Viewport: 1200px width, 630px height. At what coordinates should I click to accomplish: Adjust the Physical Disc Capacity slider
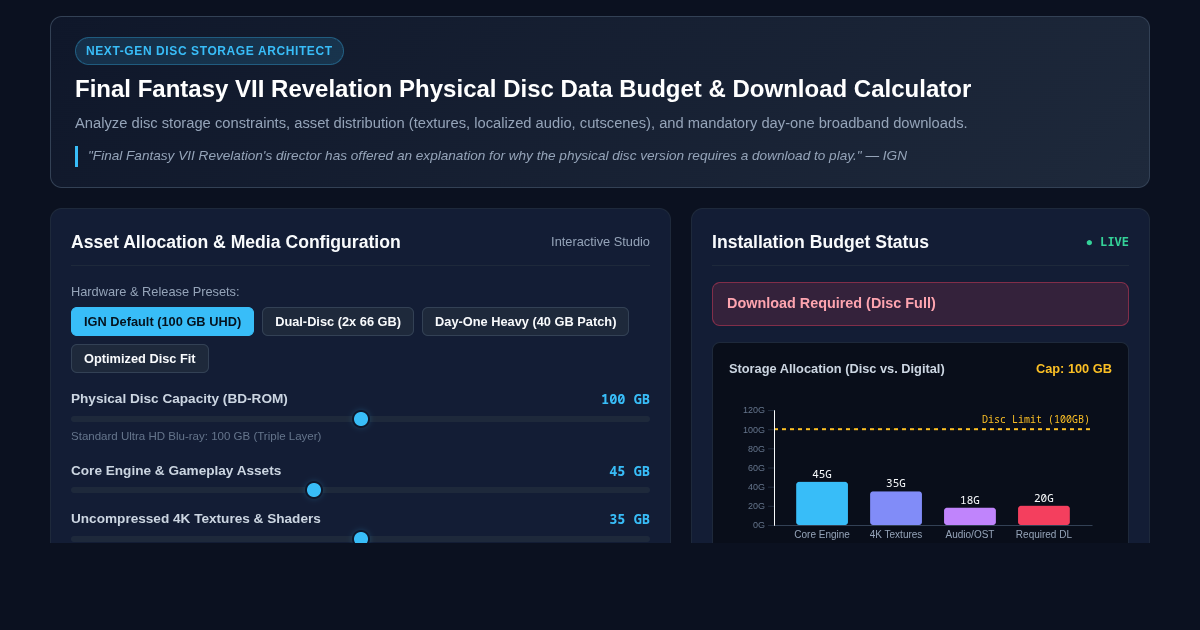[360, 419]
